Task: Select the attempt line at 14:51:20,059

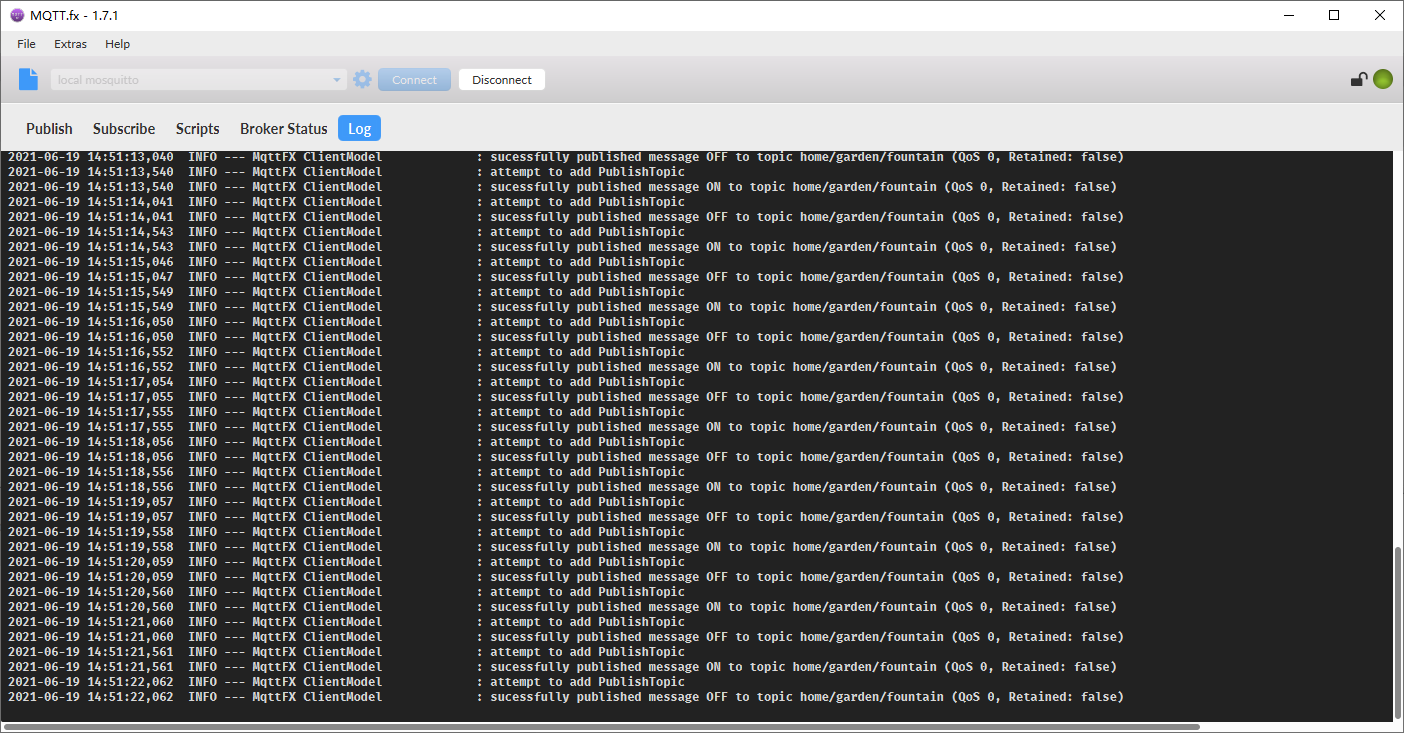Action: tap(347, 562)
